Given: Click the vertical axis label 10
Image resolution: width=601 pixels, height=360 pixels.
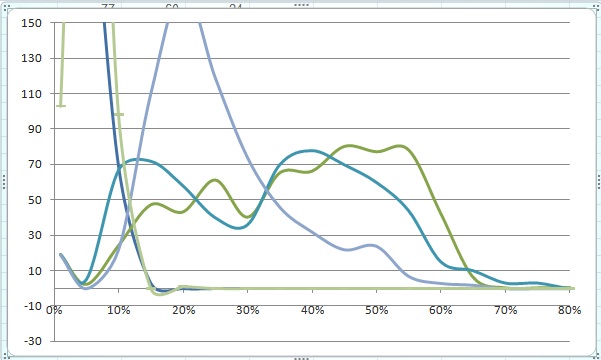Looking at the screenshot, I should pyautogui.click(x=34, y=271).
